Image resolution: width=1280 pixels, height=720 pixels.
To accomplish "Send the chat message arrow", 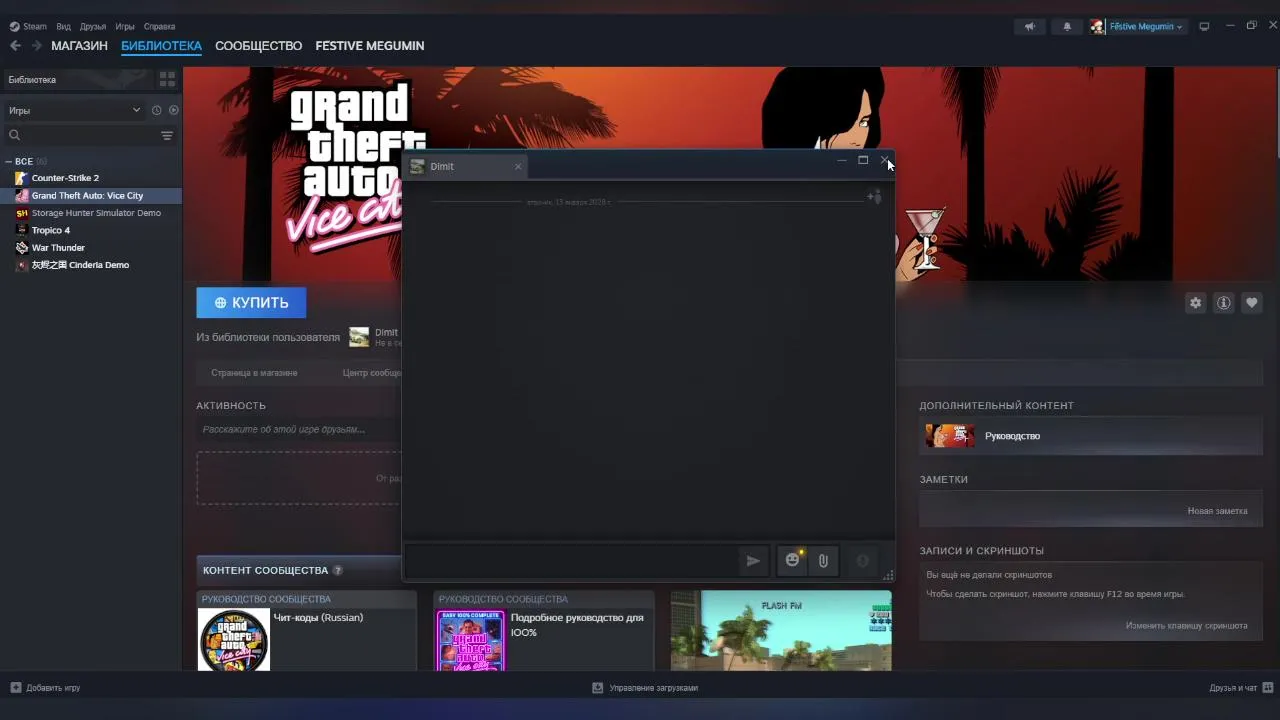I will pos(753,561).
